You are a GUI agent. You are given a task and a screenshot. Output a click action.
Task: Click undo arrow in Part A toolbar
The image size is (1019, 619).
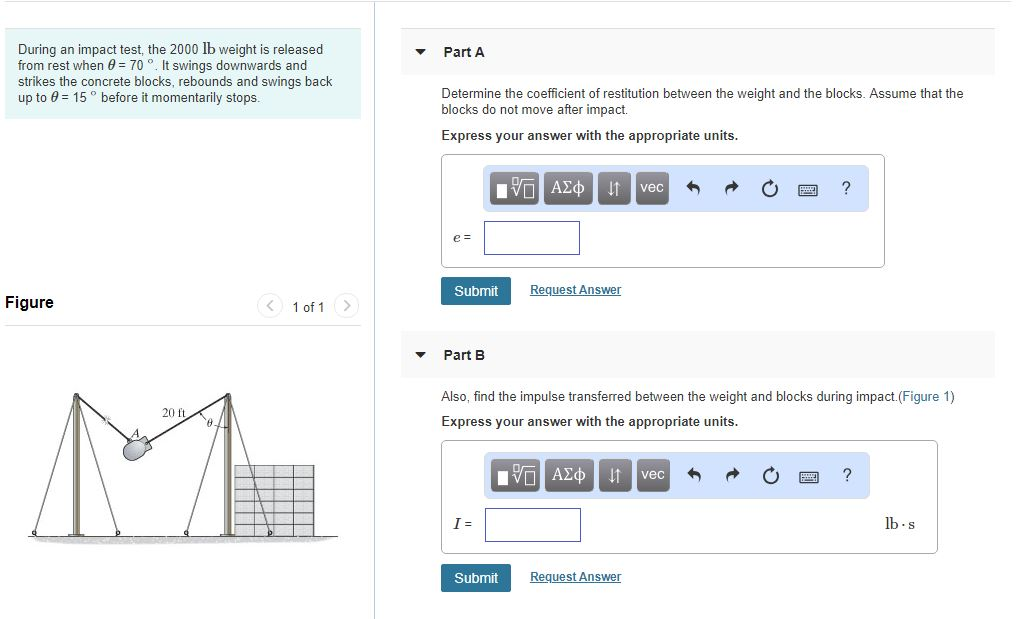(x=693, y=188)
